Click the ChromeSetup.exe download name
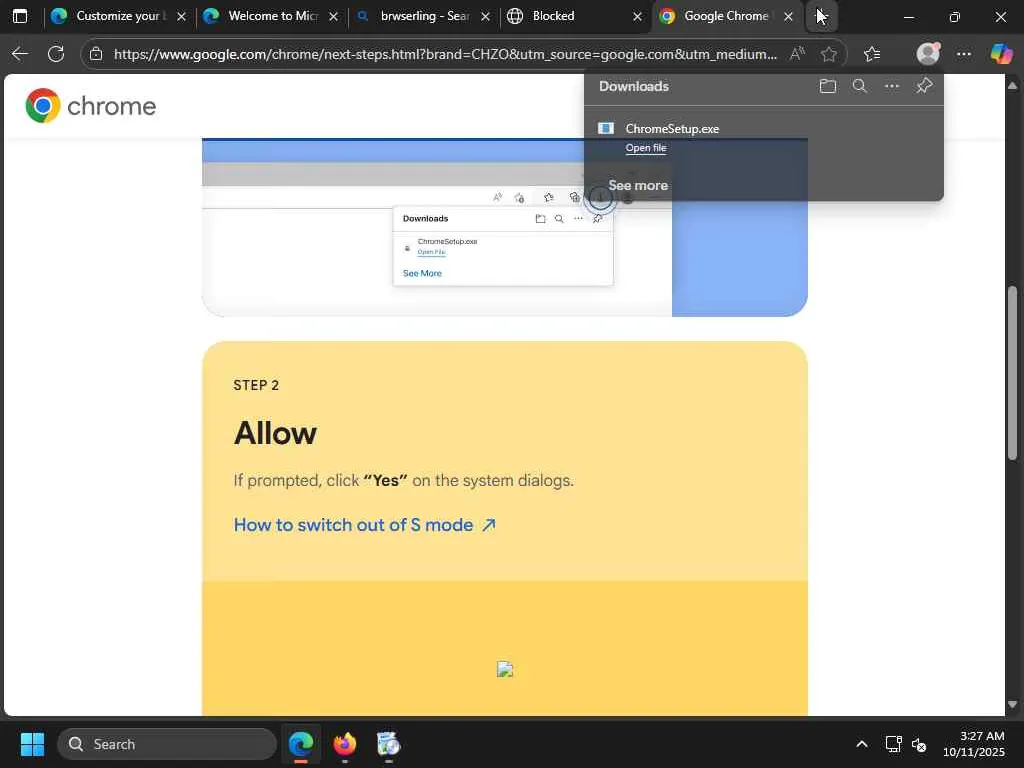 click(x=672, y=129)
